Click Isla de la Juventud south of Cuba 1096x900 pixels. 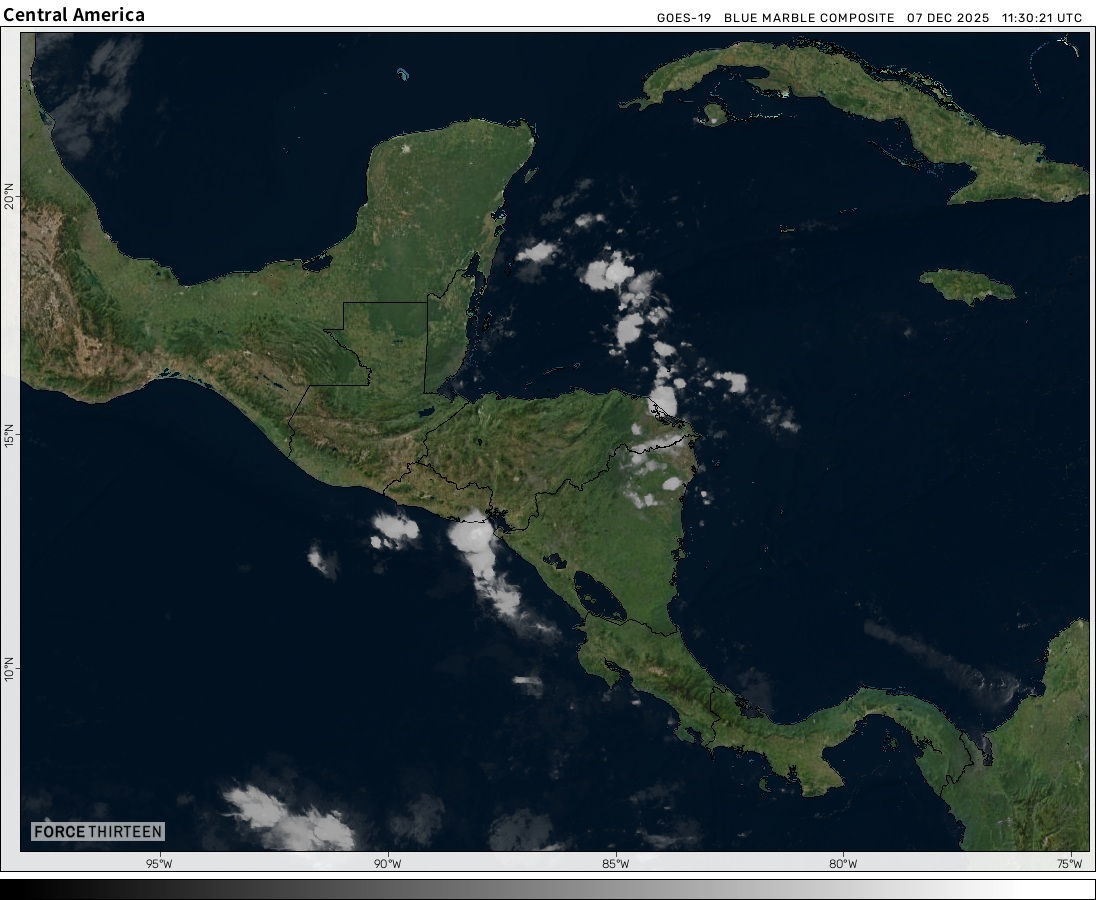(712, 114)
